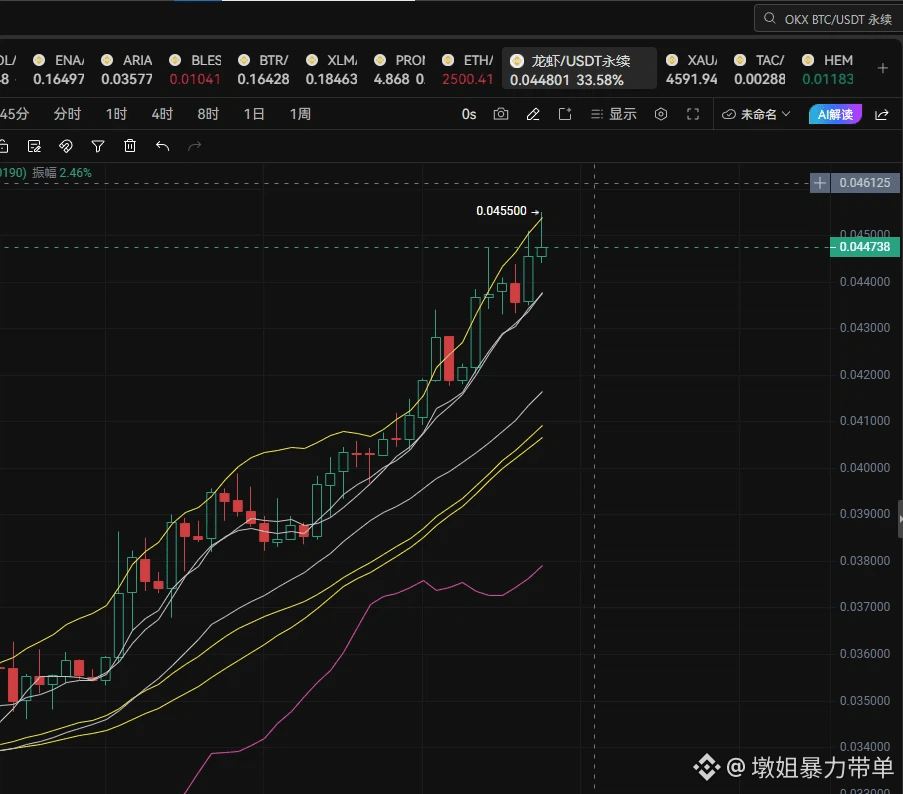Open the 显示 display options menu
Image resolution: width=903 pixels, height=794 pixels.
(x=614, y=114)
